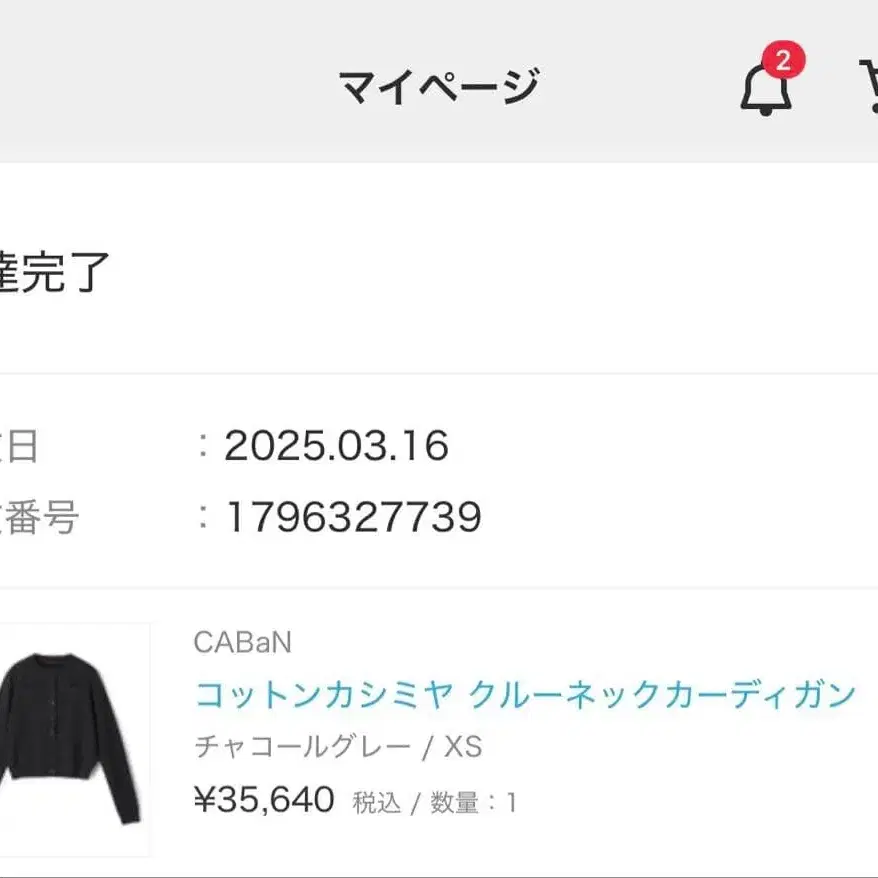Select the order number 1796327739
This screenshot has height=878, width=878.
click(x=353, y=517)
